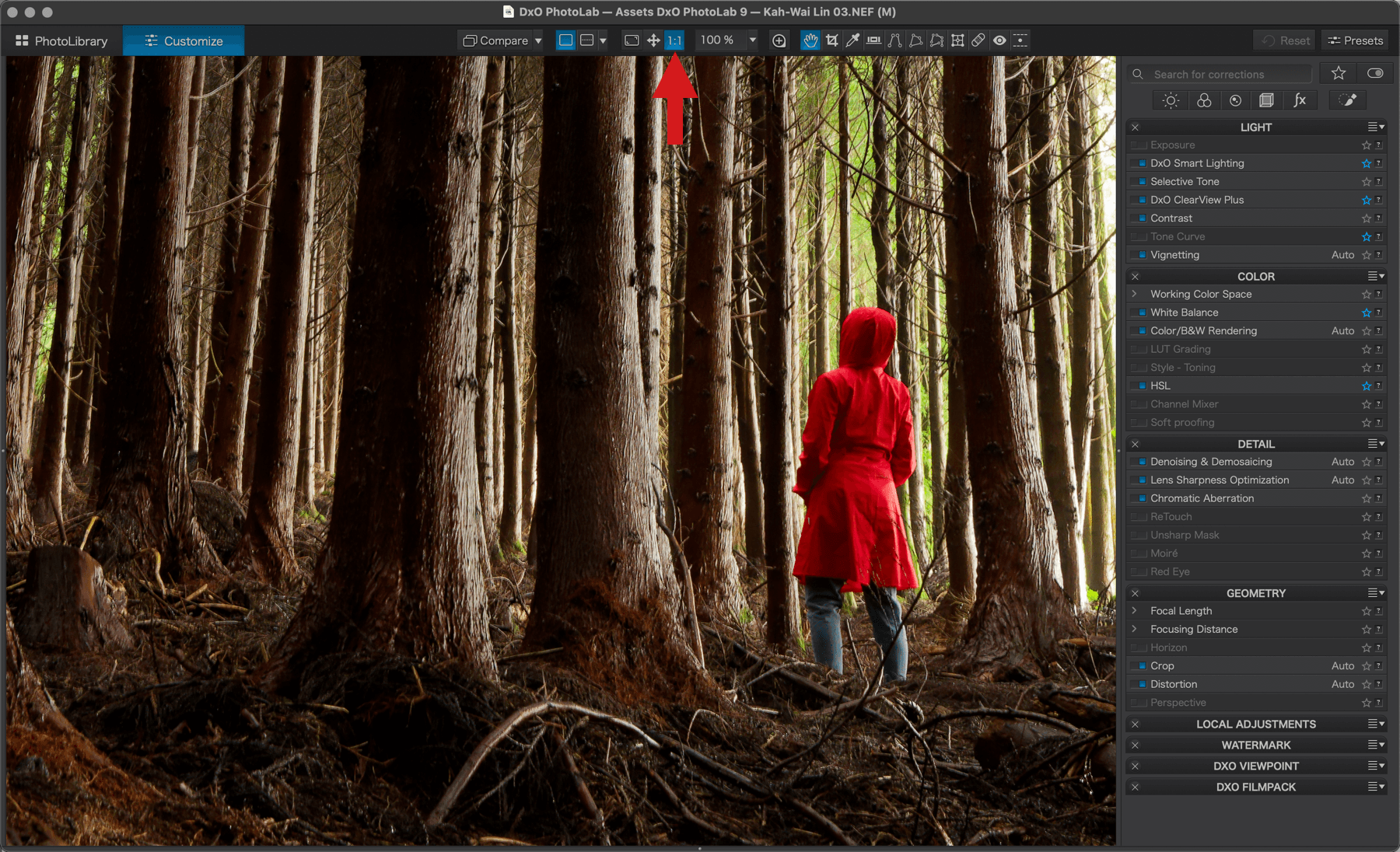This screenshot has width=1400, height=852.
Task: Open Lens Sharpness Optimization correction
Action: [1220, 480]
